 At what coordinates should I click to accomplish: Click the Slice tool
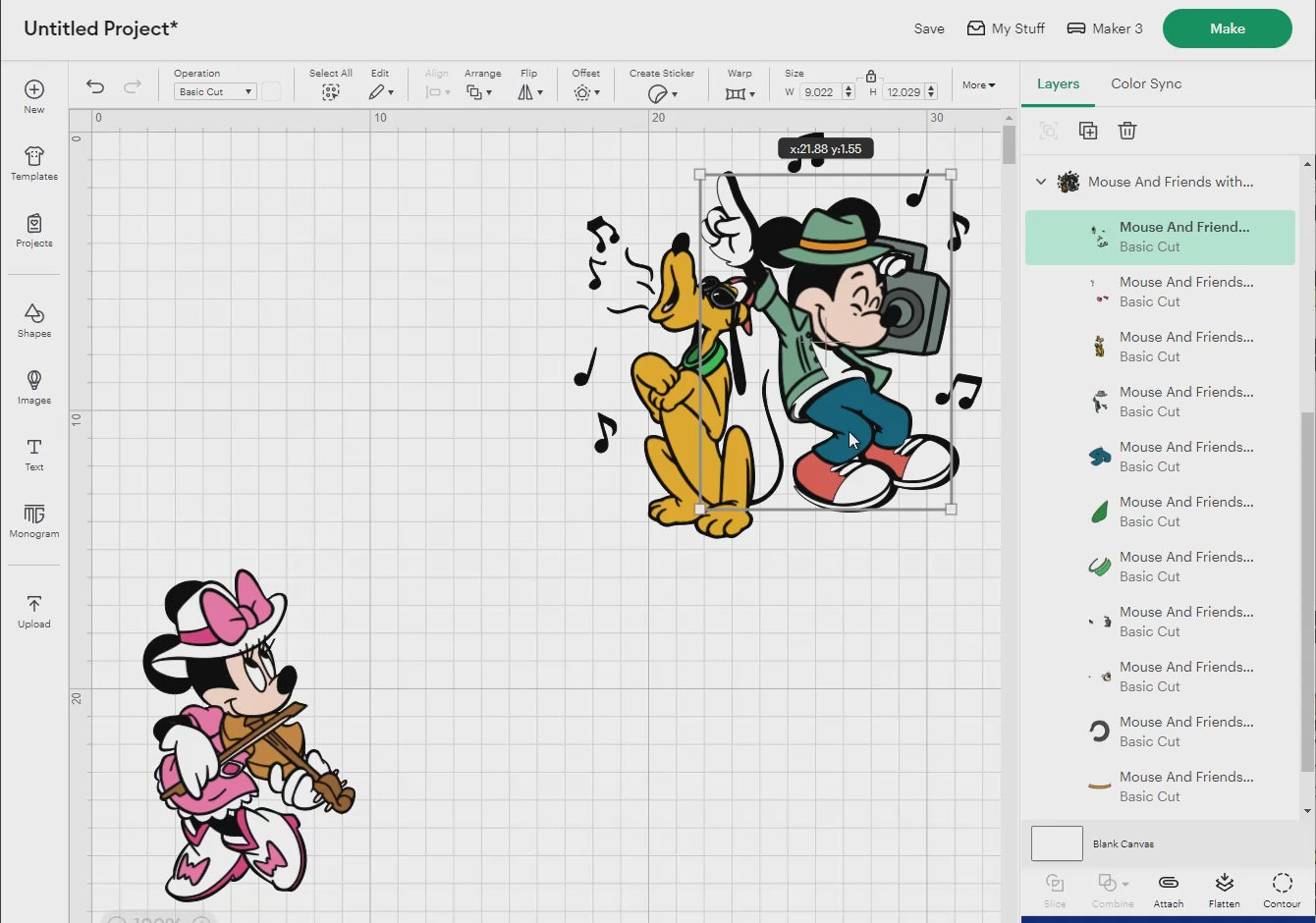[1055, 890]
